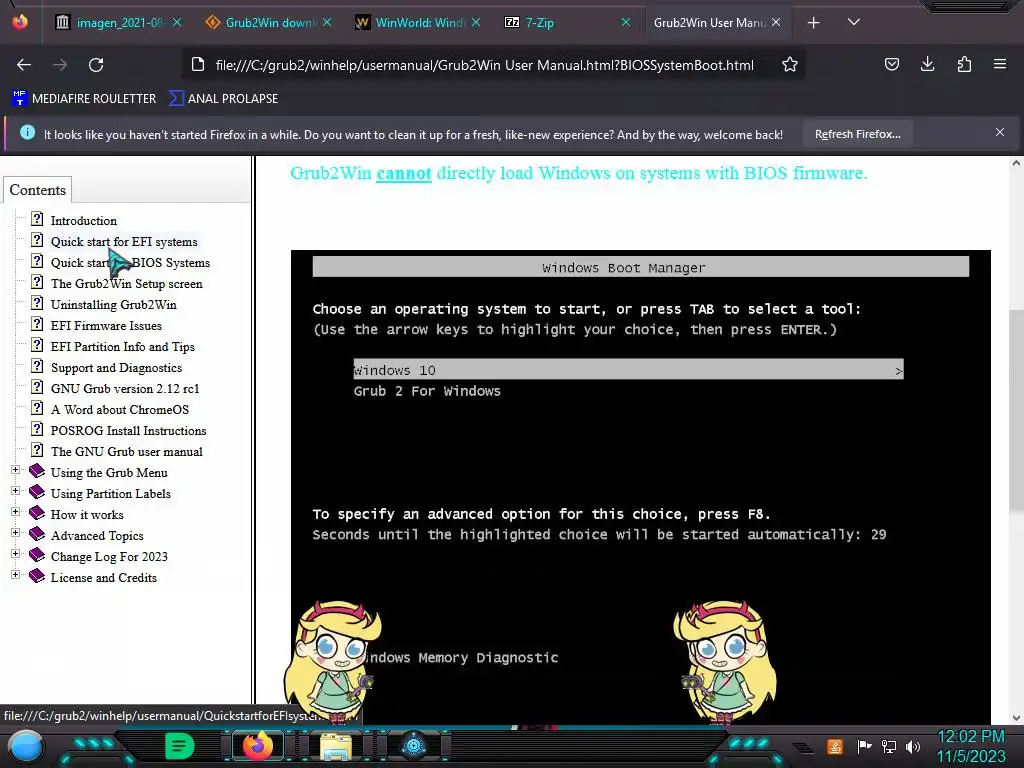
Task: Expand the Change Log For 2023 node
Action: pyautogui.click(x=16, y=554)
